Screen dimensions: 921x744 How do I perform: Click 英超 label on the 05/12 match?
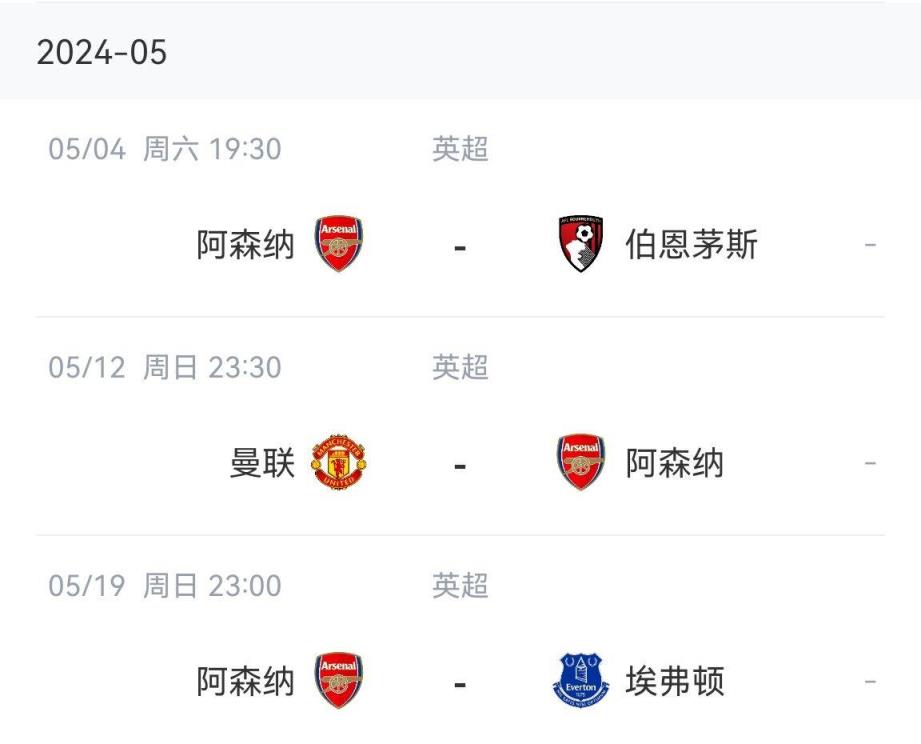tap(460, 368)
